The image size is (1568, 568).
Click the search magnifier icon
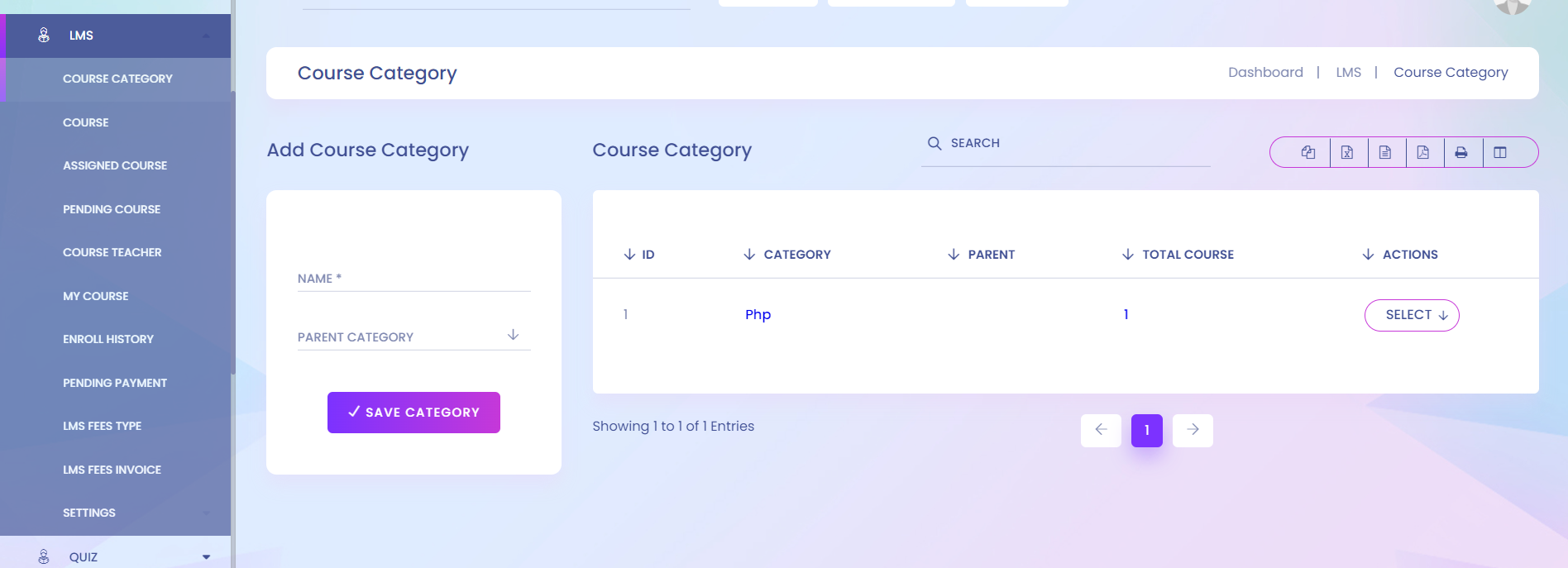point(935,143)
